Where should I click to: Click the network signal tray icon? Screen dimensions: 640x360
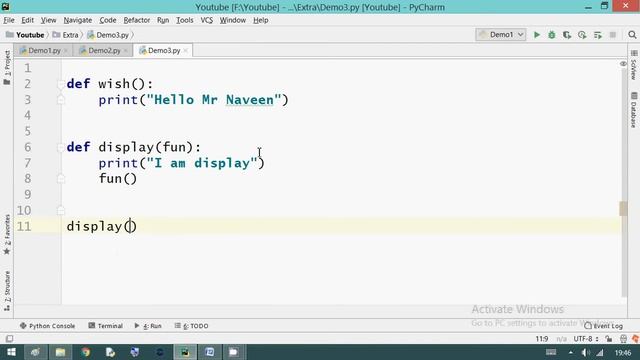click(x=600, y=352)
